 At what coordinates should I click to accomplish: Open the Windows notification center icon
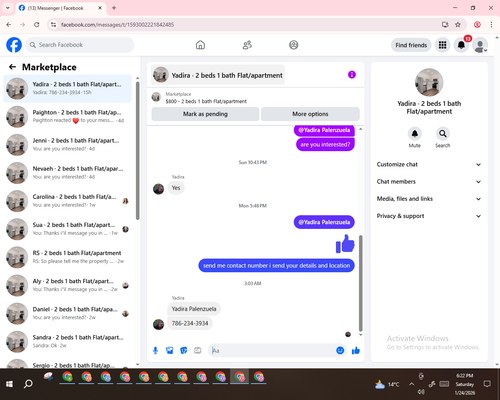pos(487,384)
